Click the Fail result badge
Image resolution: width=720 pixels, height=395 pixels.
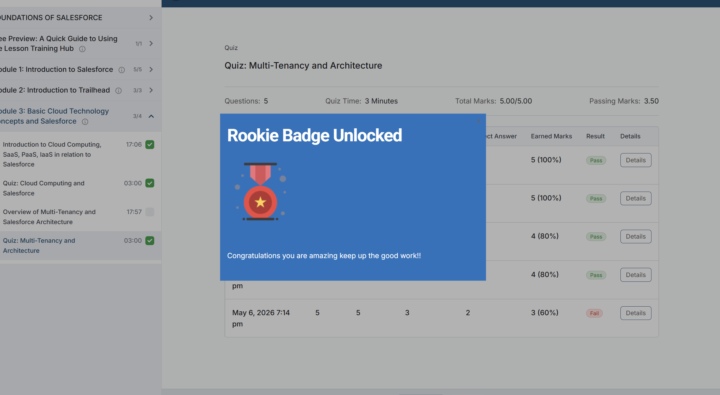[594, 313]
